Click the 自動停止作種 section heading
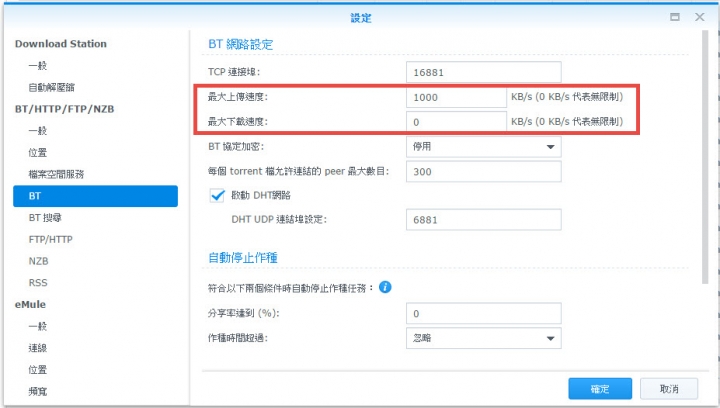This screenshot has width=720, height=408. tap(243, 257)
